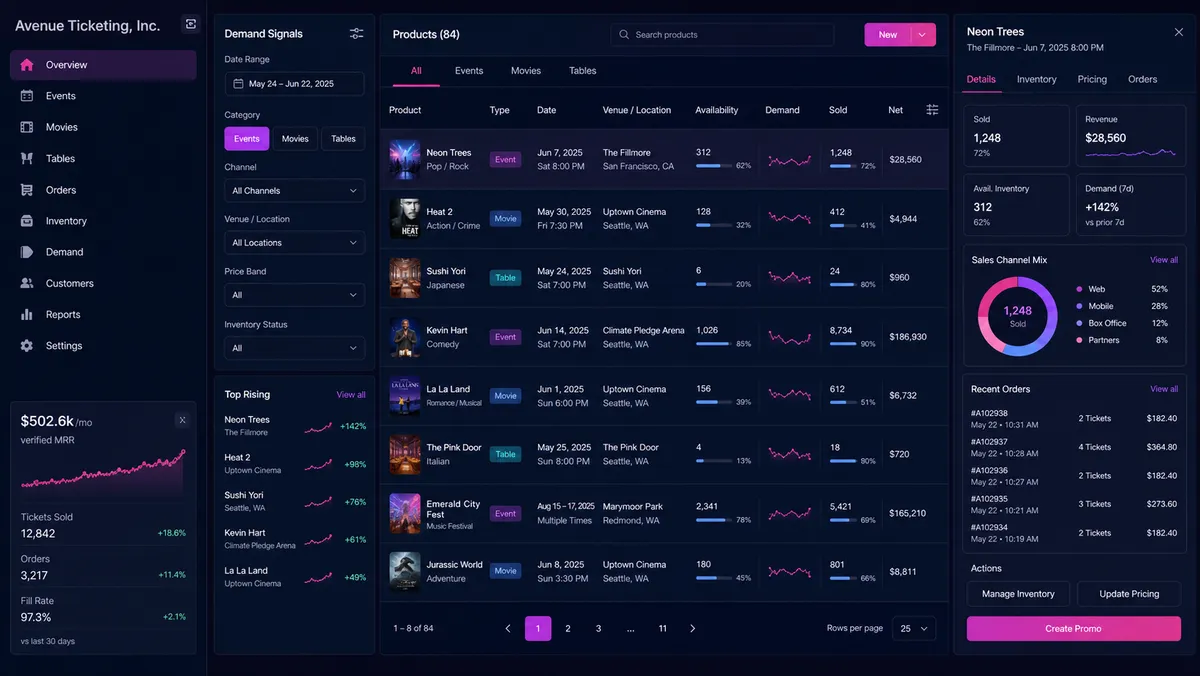1200x676 pixels.
Task: Sort table by Demand column header
Action: point(782,110)
